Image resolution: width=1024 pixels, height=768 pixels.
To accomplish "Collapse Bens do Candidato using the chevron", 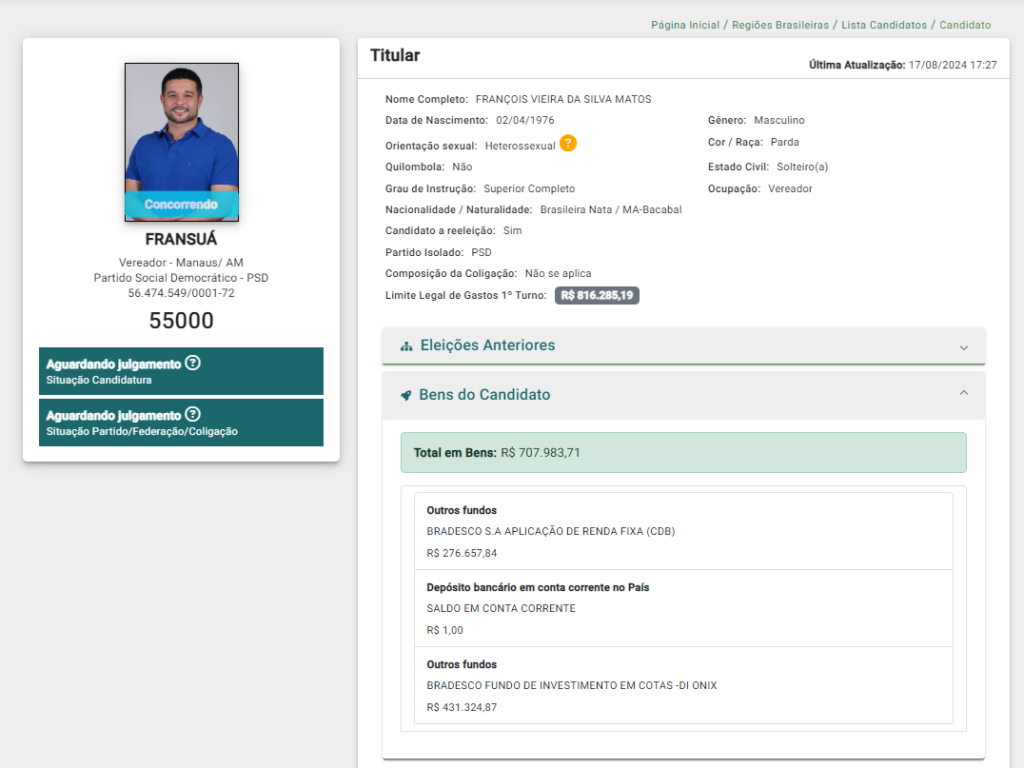I will (964, 394).
